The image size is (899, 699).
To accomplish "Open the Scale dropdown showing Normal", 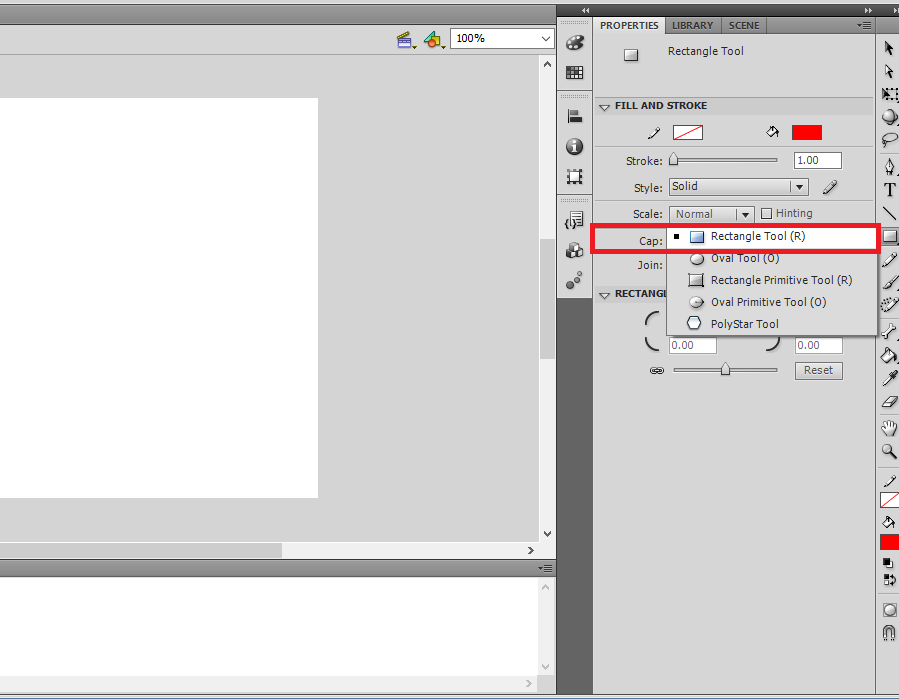I will pos(711,213).
